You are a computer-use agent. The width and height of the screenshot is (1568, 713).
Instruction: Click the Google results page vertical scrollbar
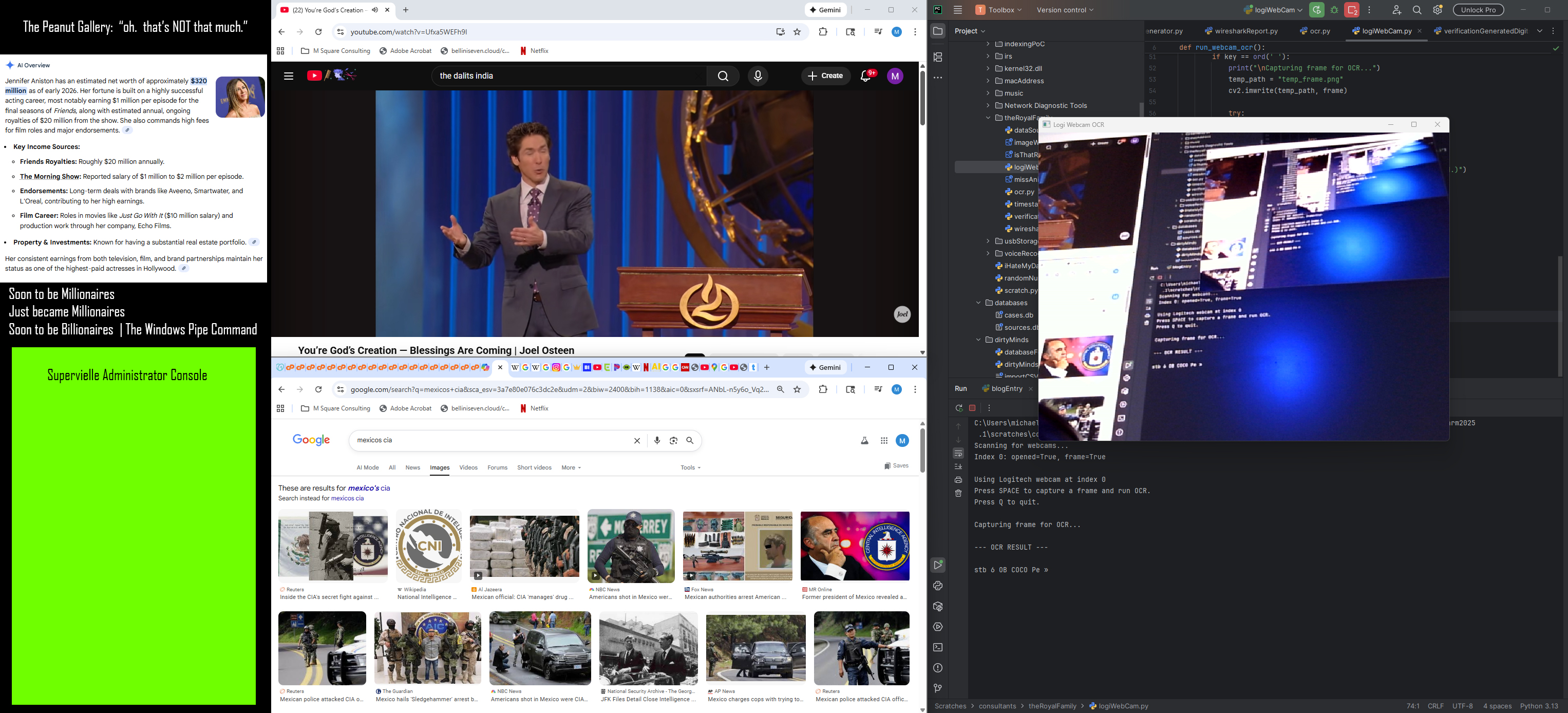[x=922, y=451]
